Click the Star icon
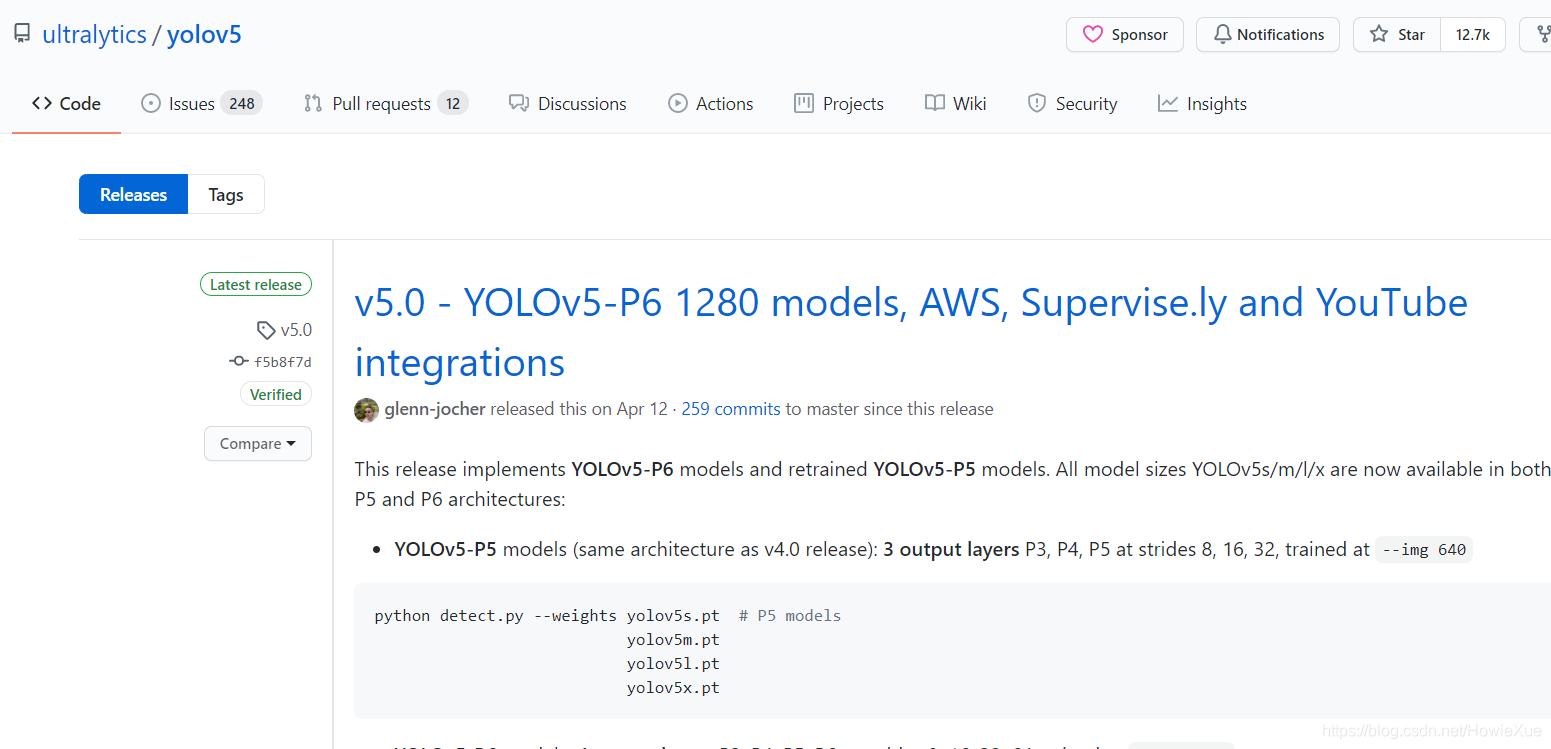The image size is (1551, 749). (x=1379, y=34)
